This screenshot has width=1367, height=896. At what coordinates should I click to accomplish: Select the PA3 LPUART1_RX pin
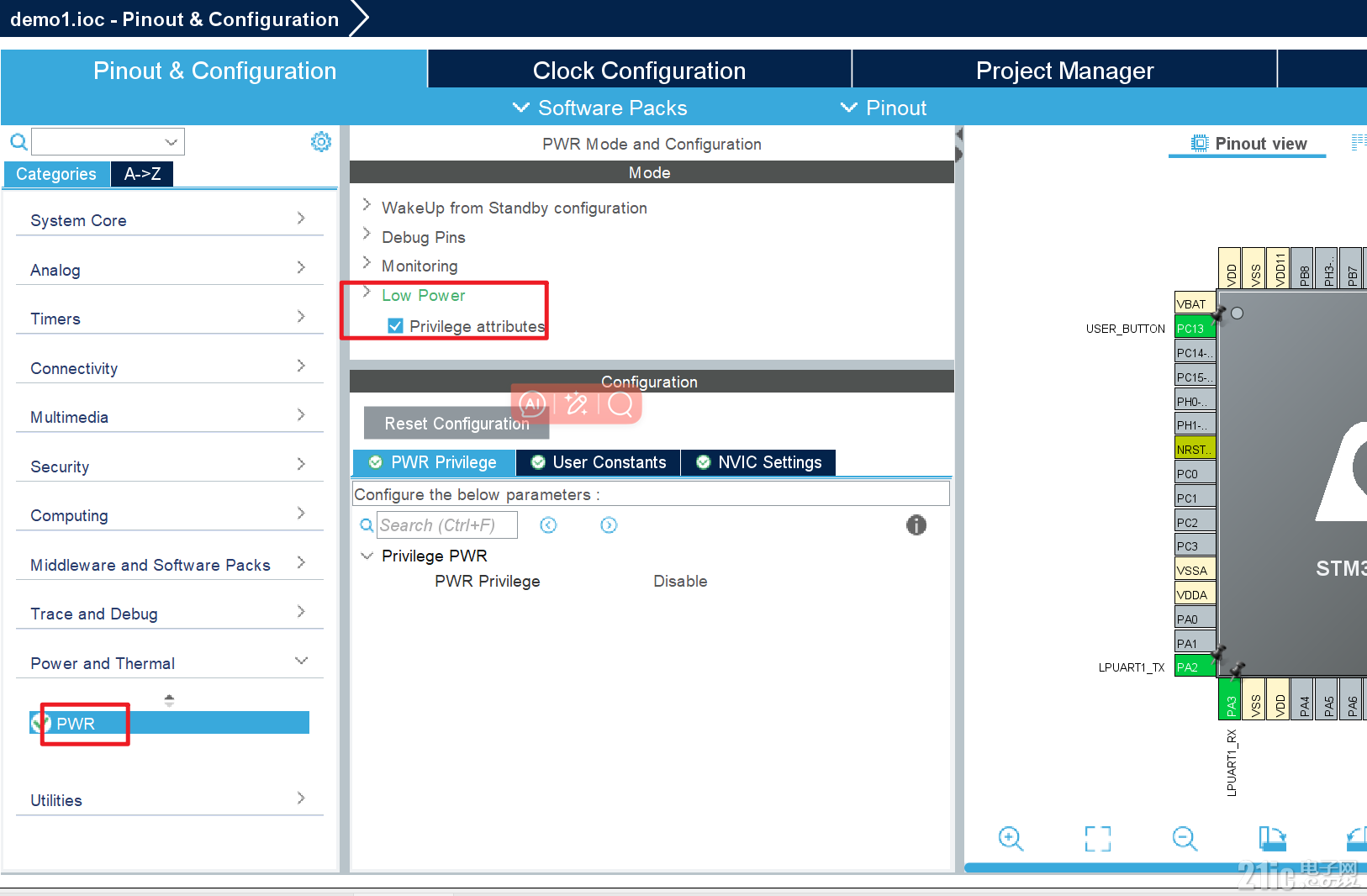pyautogui.click(x=1231, y=699)
